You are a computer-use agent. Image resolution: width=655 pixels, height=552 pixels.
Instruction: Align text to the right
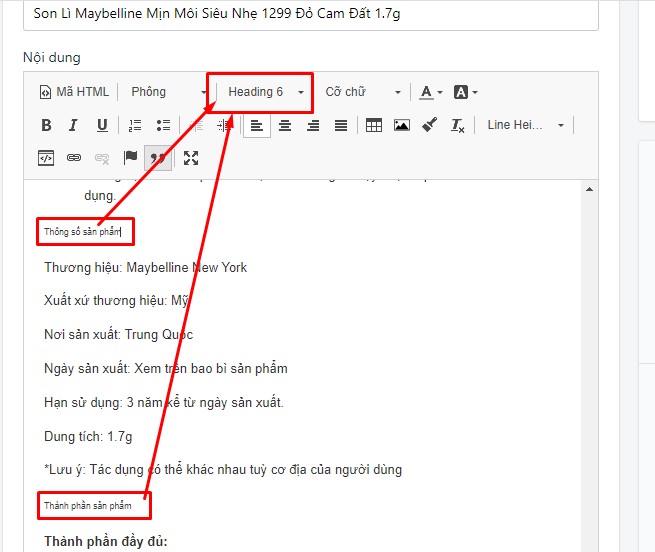(x=313, y=125)
